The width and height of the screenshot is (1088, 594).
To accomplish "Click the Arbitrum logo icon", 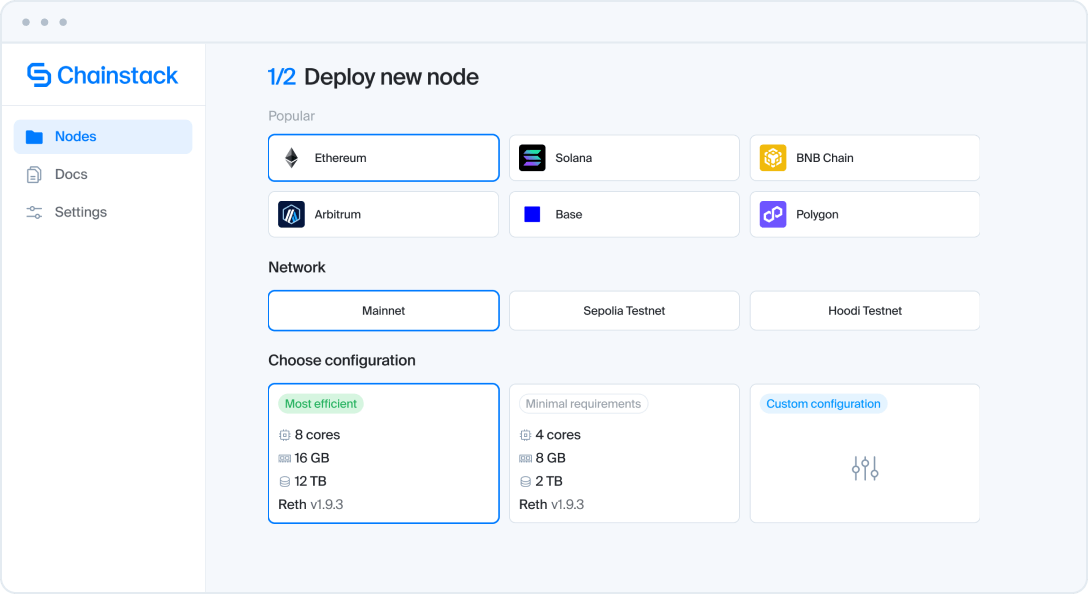I will pos(291,214).
